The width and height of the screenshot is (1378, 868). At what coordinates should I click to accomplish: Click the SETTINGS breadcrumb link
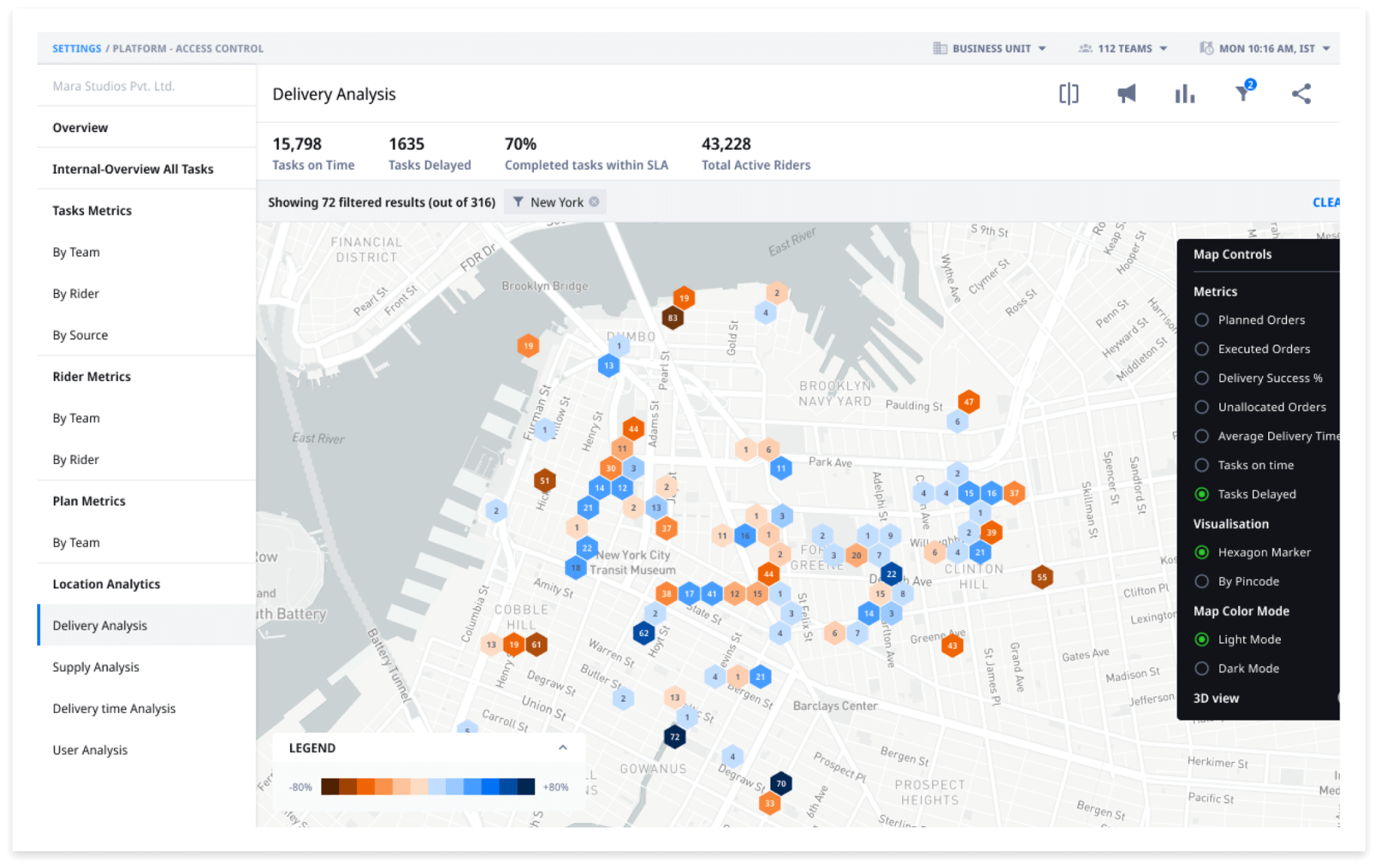click(77, 48)
